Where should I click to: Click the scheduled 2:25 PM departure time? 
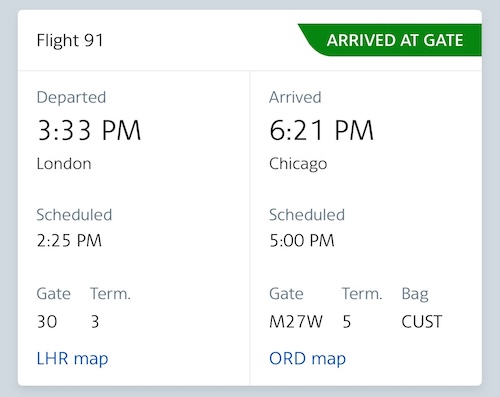69,241
